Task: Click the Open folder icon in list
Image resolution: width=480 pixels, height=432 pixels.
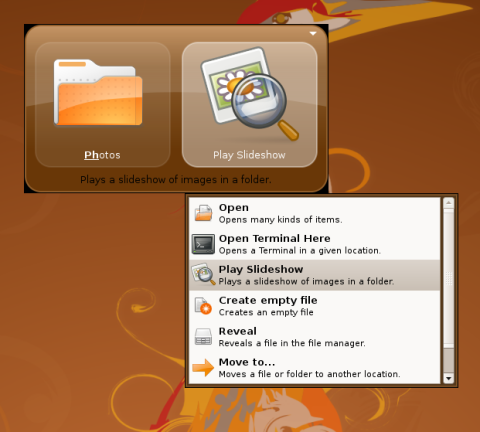Action: pos(203,213)
